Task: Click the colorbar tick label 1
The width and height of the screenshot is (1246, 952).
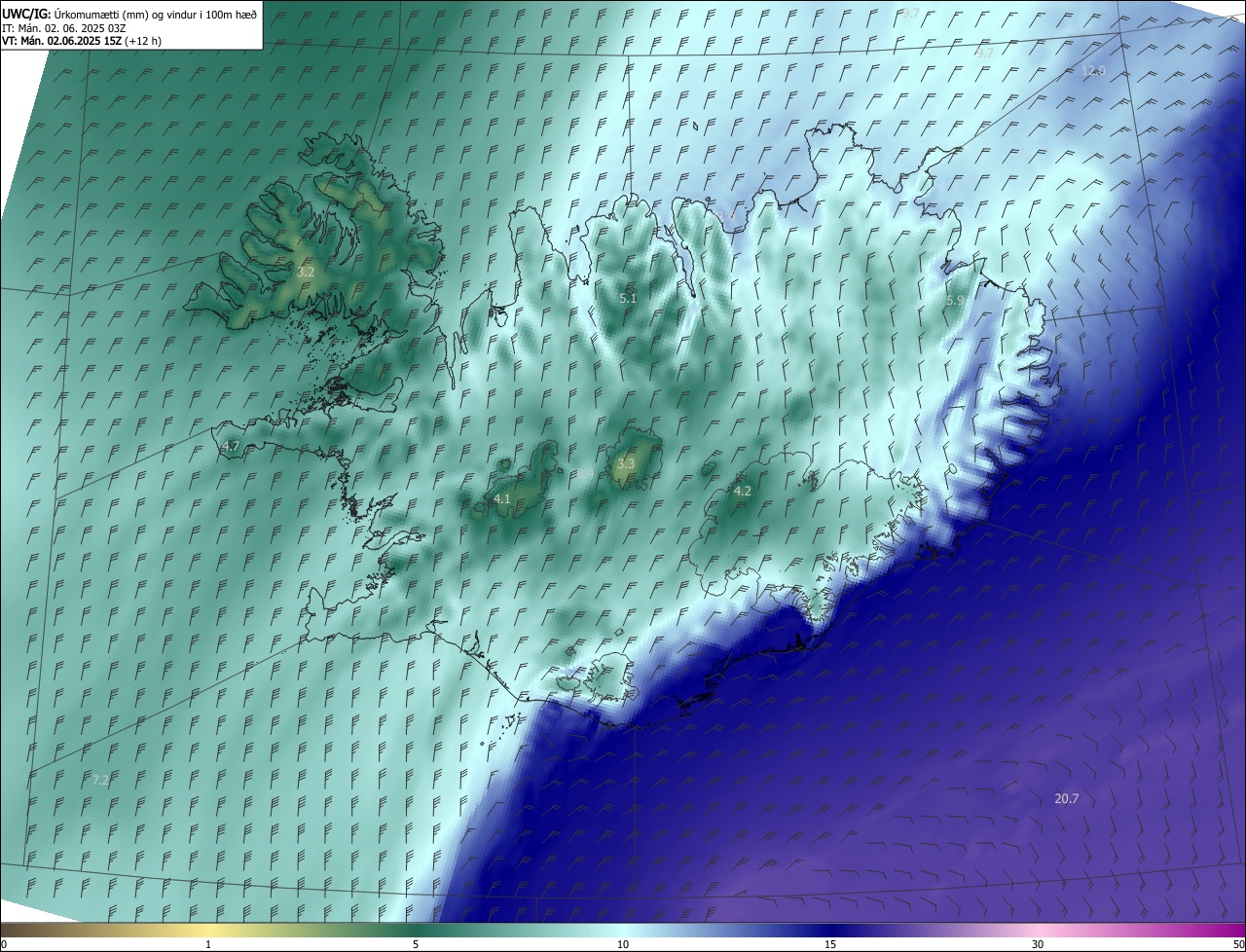Action: [209, 944]
